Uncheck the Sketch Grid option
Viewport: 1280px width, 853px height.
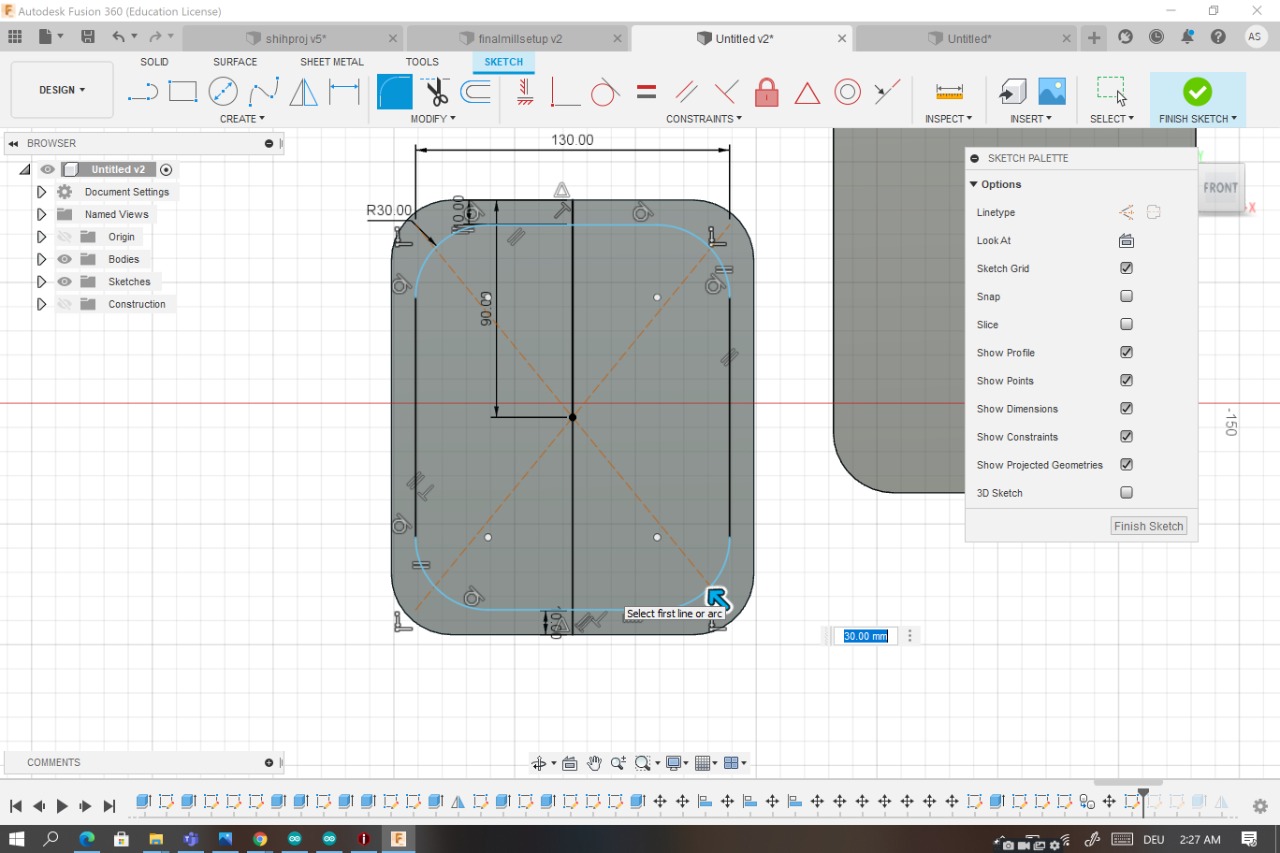(x=1126, y=269)
